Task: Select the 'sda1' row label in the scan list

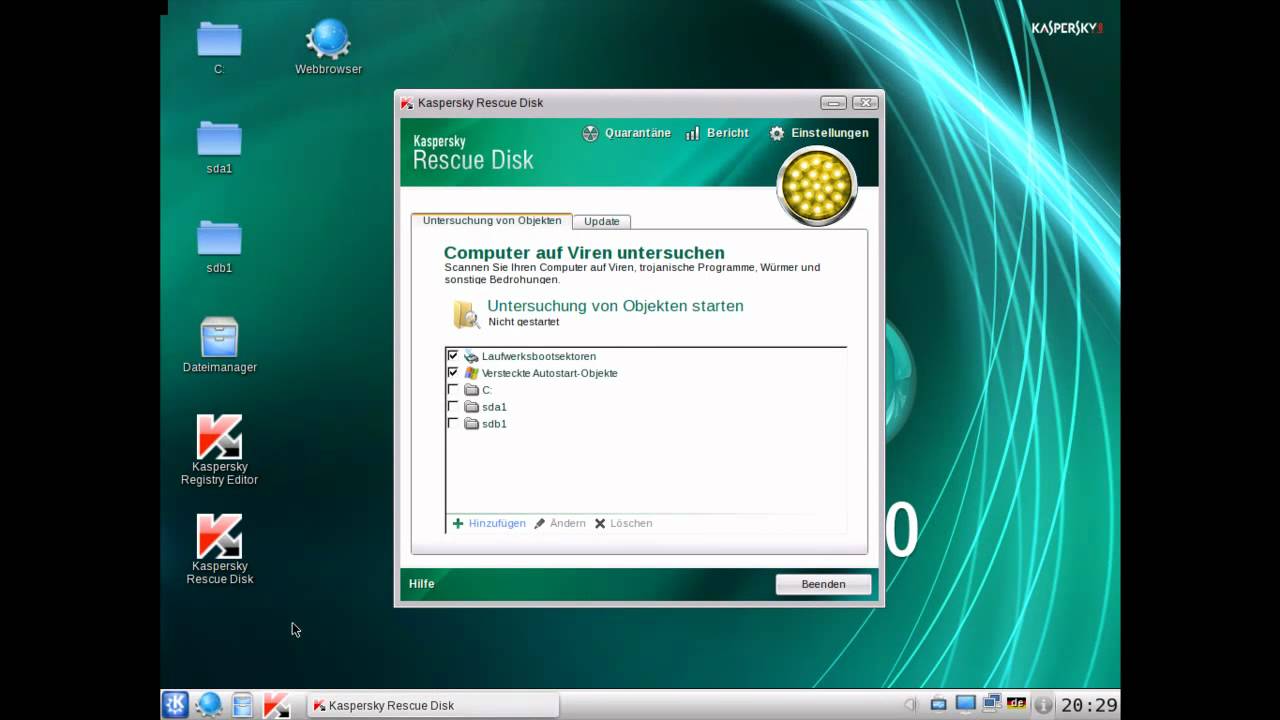Action: 494,407
